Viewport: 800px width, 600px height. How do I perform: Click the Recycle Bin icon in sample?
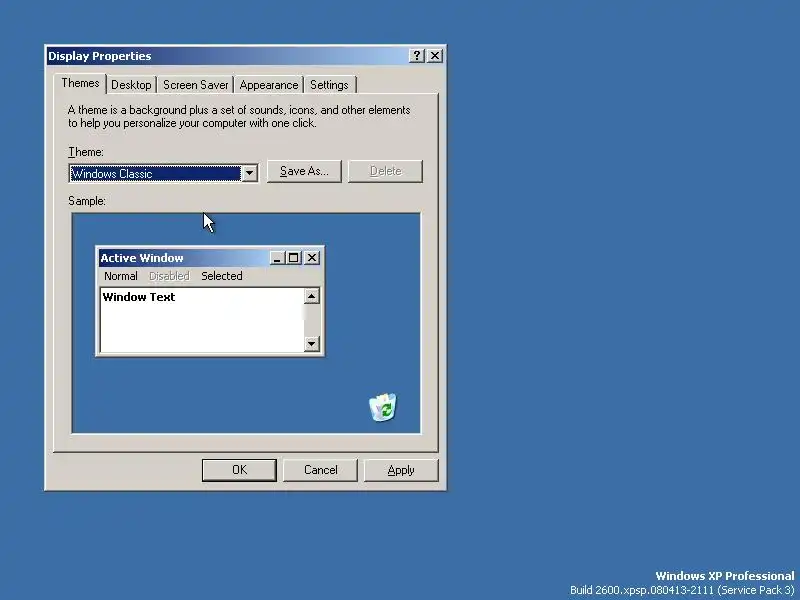[x=383, y=408]
